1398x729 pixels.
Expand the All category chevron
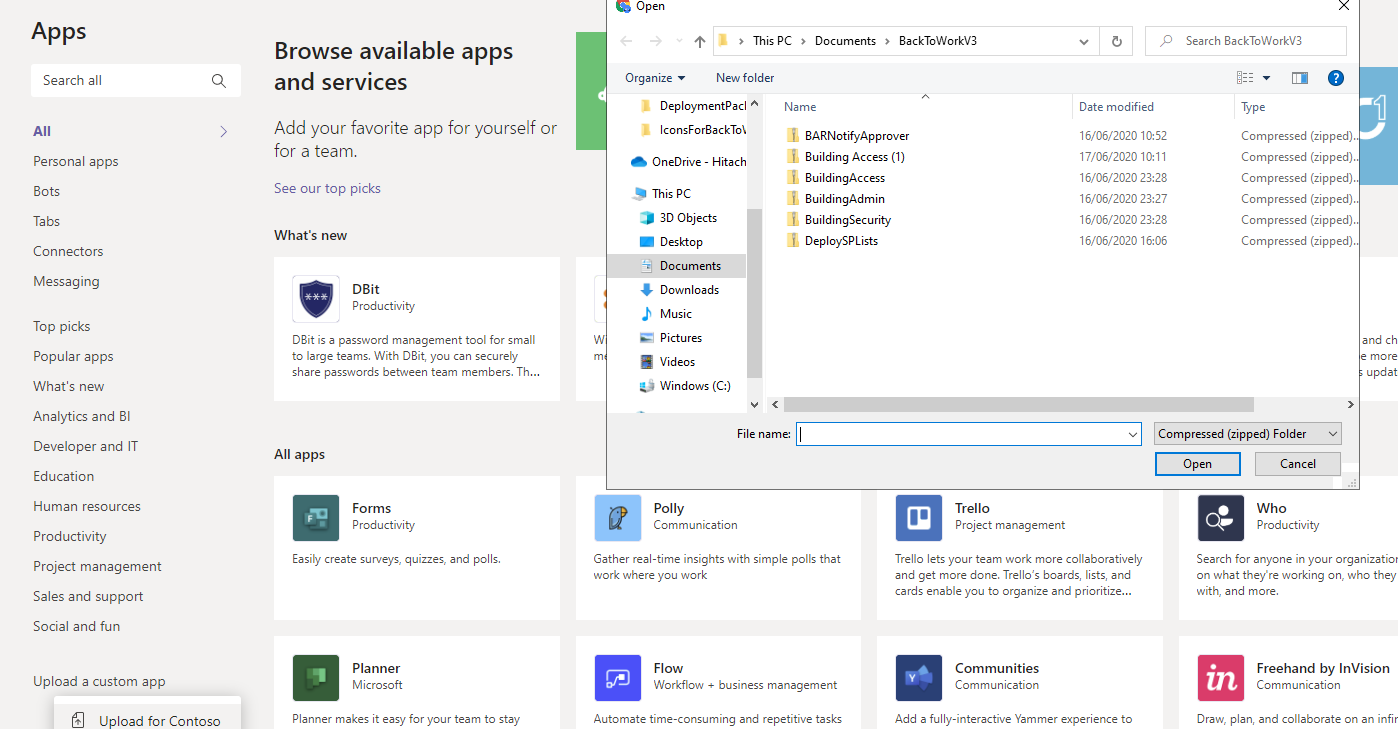pyautogui.click(x=223, y=131)
